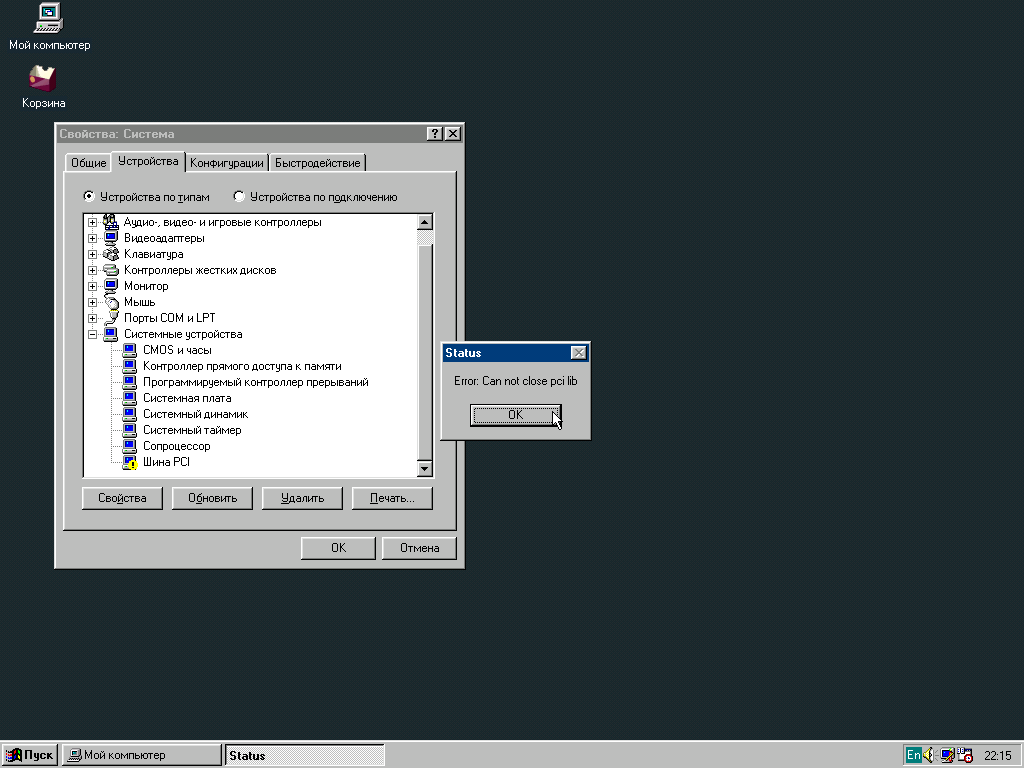Expand the Контроллеры жестких дисков node
This screenshot has height=768, width=1024.
[92, 270]
